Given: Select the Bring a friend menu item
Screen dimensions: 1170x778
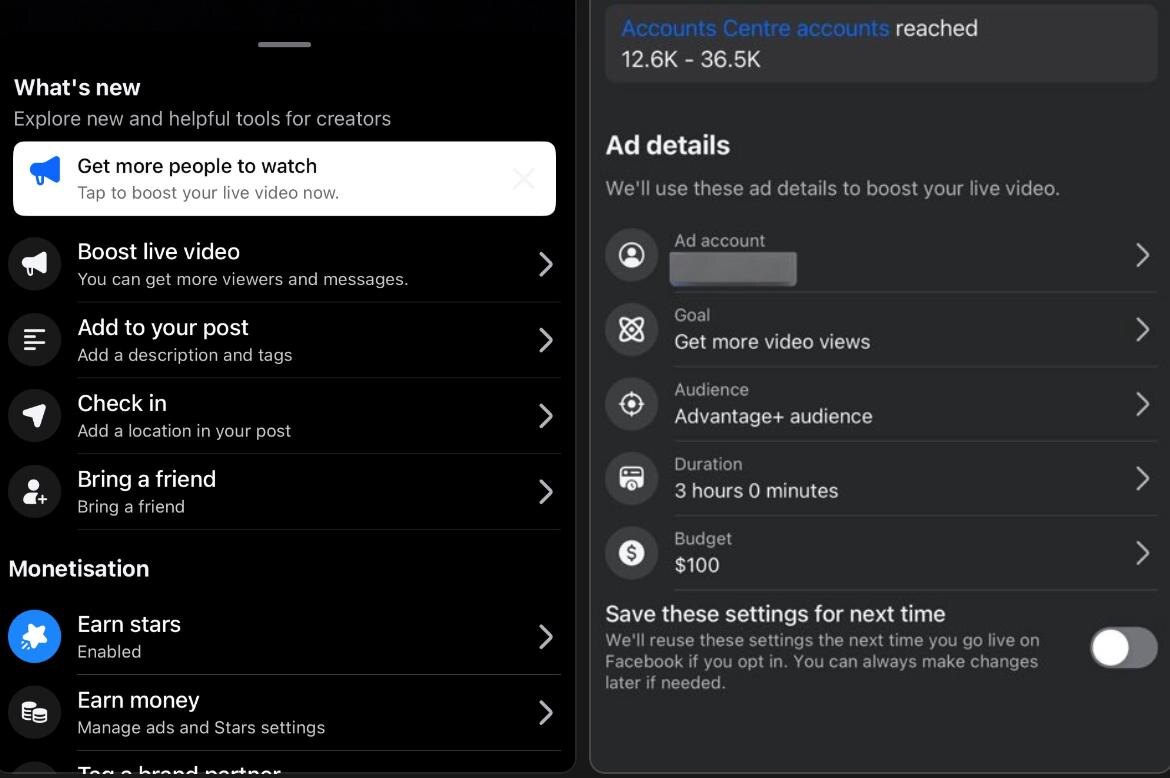Looking at the screenshot, I should point(284,492).
